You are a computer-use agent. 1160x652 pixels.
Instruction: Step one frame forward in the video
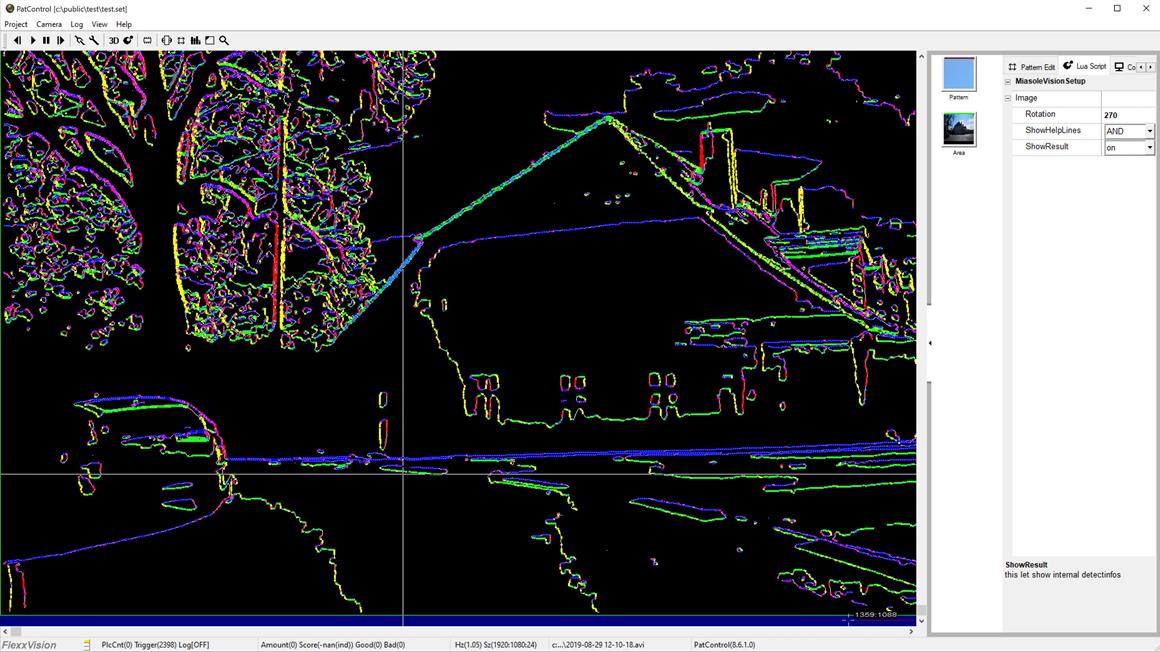61,41
